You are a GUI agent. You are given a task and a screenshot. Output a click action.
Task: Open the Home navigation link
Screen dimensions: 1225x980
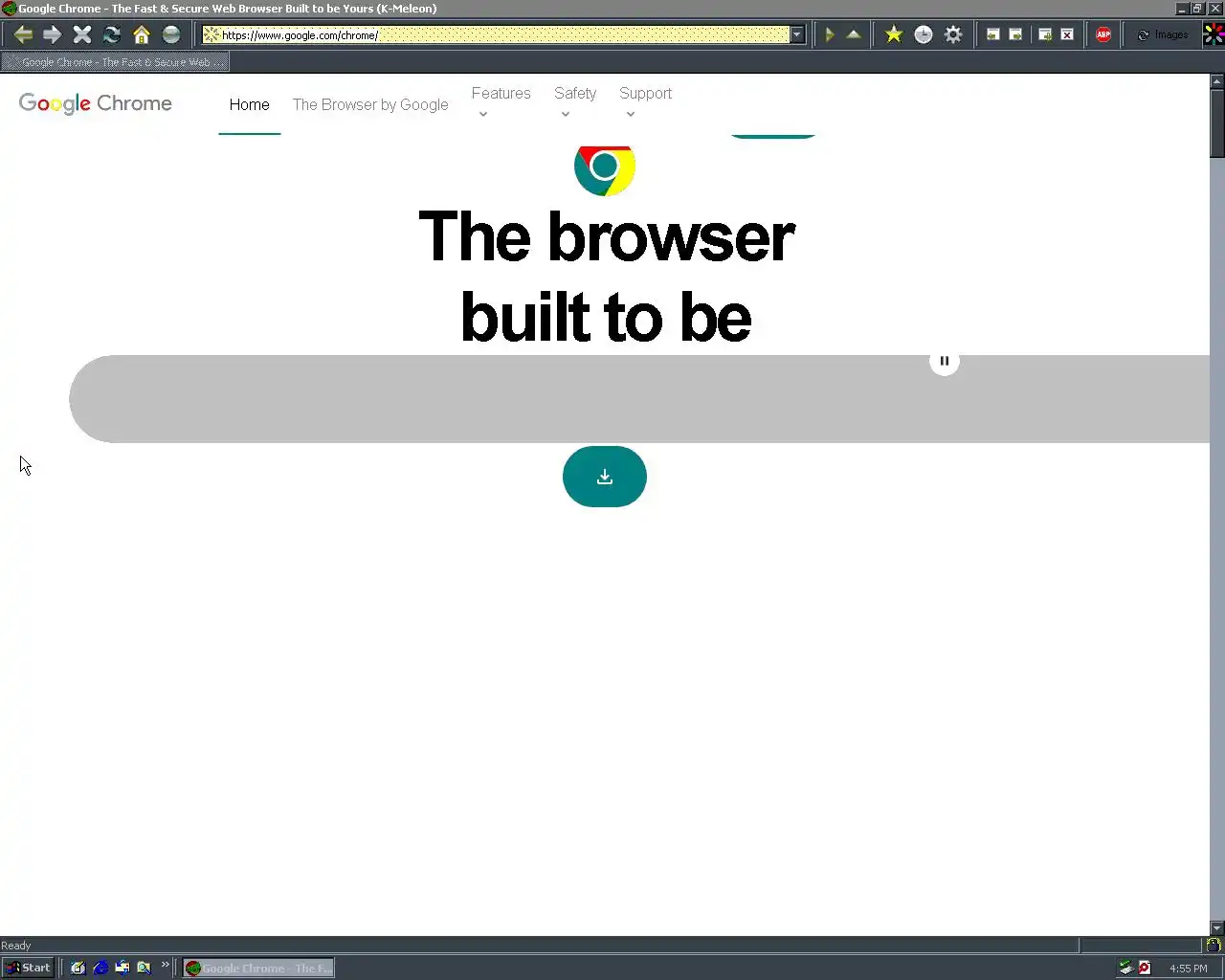[249, 104]
